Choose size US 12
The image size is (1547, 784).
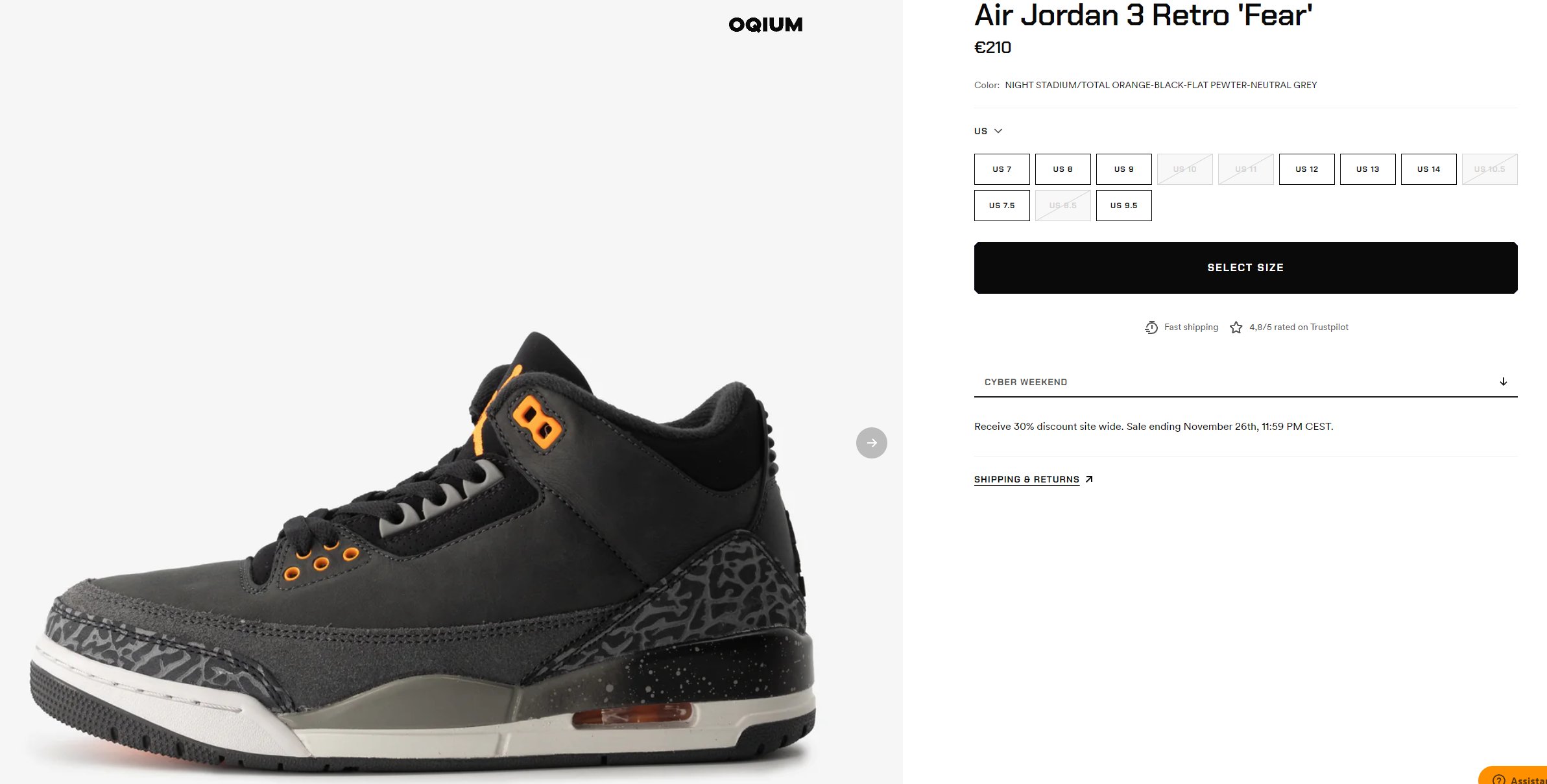[x=1306, y=169]
